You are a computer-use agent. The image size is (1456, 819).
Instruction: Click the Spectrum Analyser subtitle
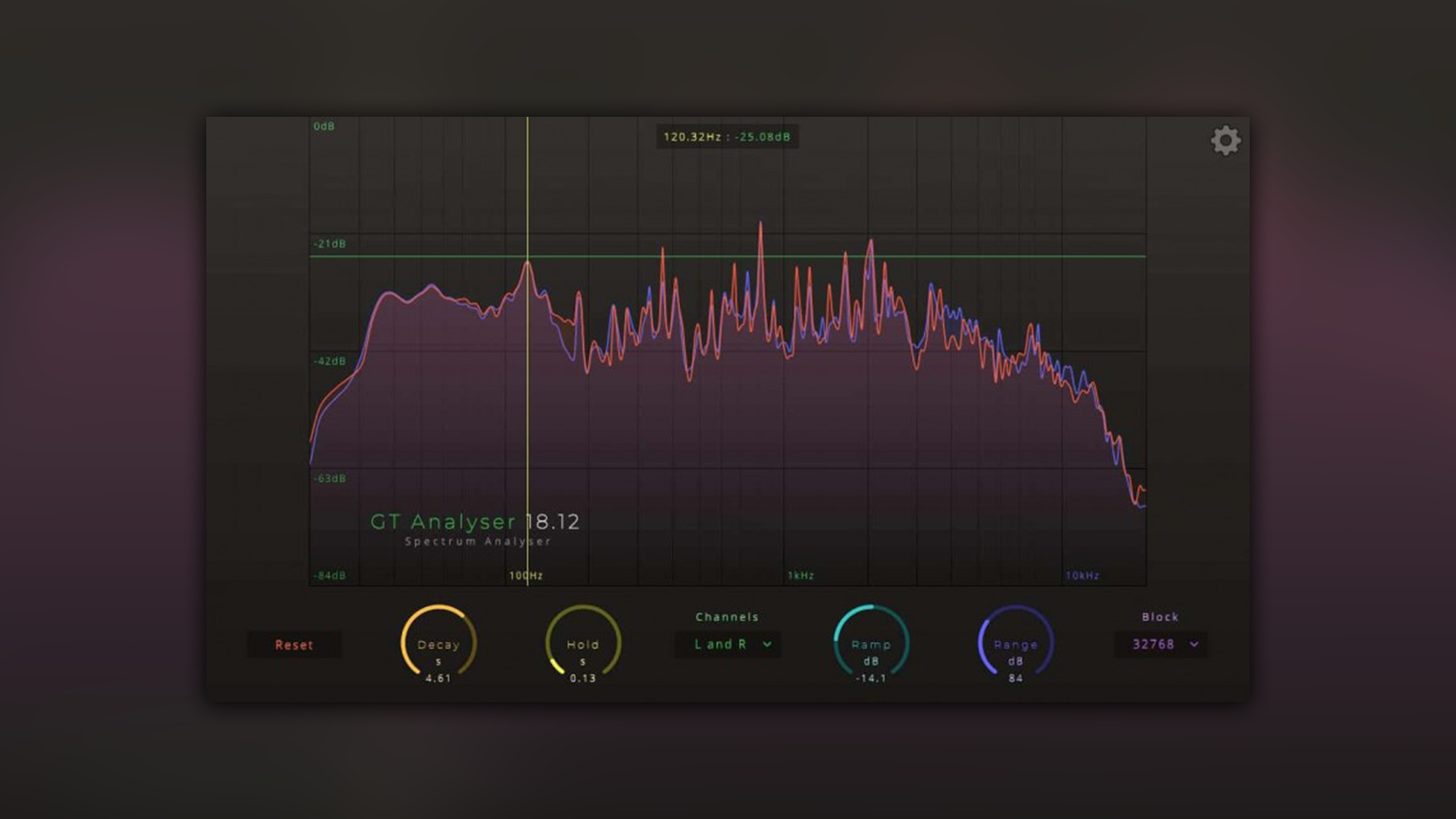pos(478,541)
